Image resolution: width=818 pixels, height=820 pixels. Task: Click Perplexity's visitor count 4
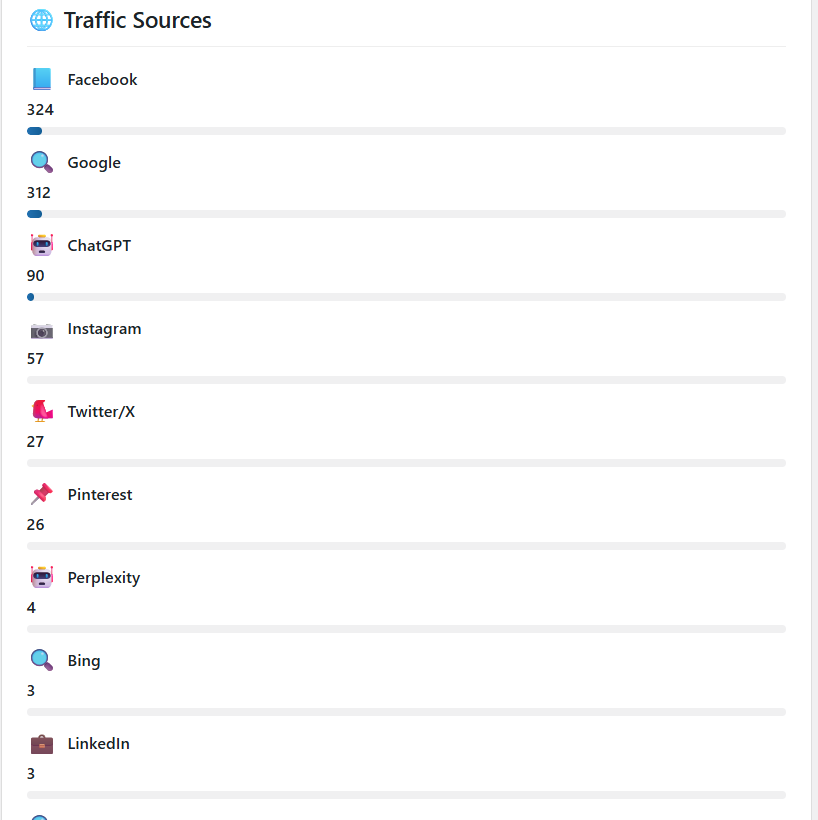[x=31, y=607]
